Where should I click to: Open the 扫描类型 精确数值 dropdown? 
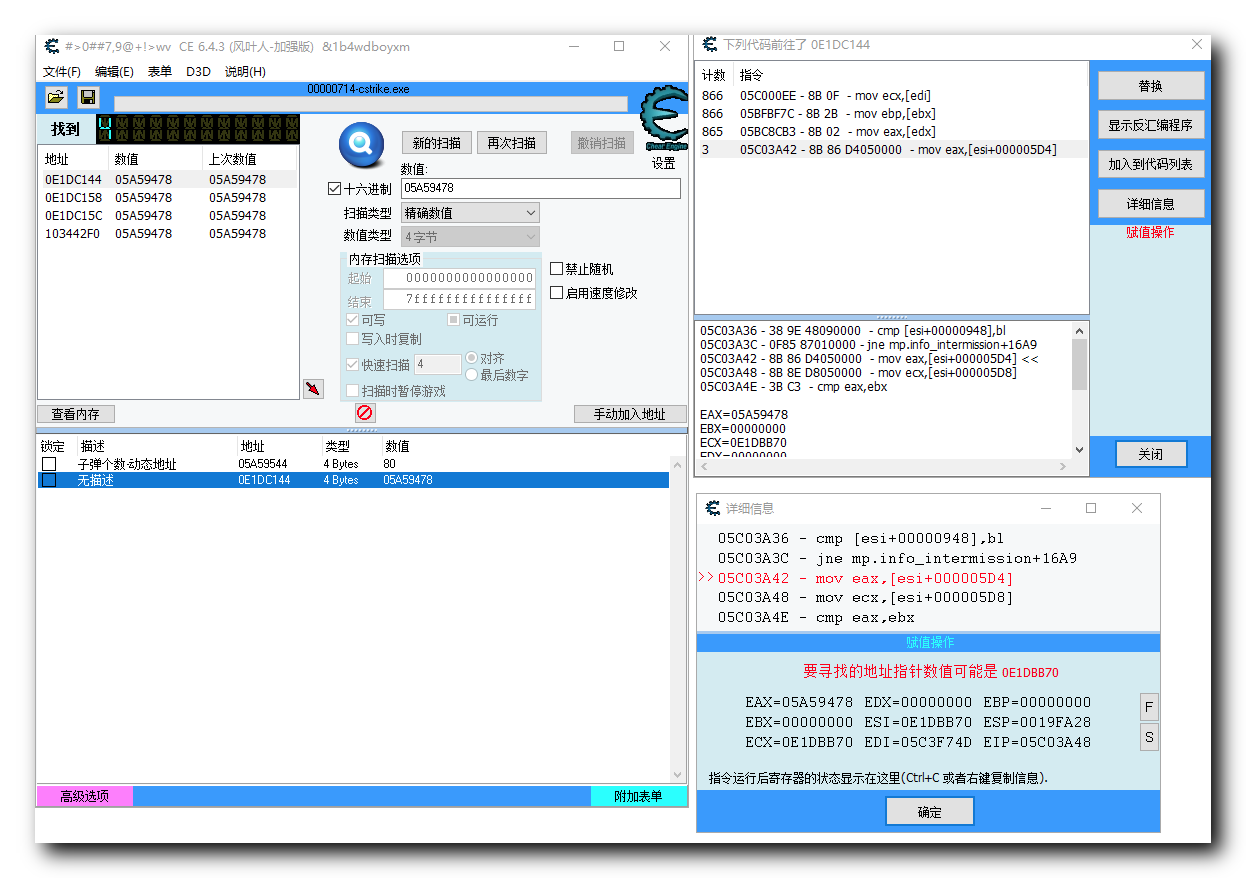[470, 213]
